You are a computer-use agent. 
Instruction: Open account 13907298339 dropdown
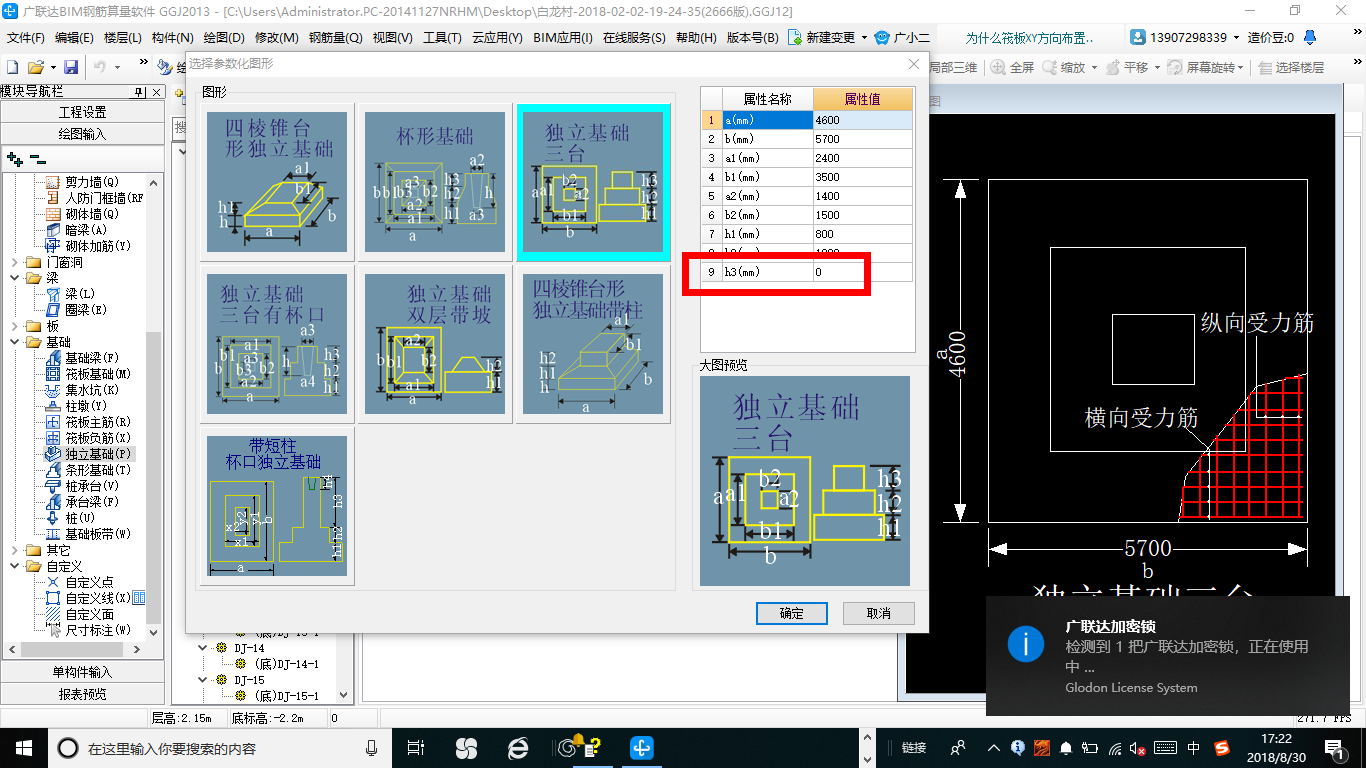click(x=1236, y=38)
